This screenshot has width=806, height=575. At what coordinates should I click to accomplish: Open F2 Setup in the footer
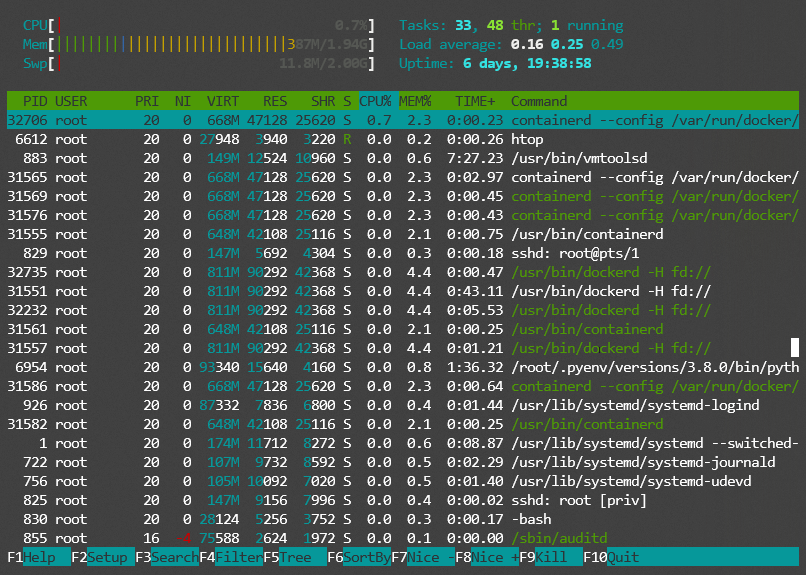[103, 557]
